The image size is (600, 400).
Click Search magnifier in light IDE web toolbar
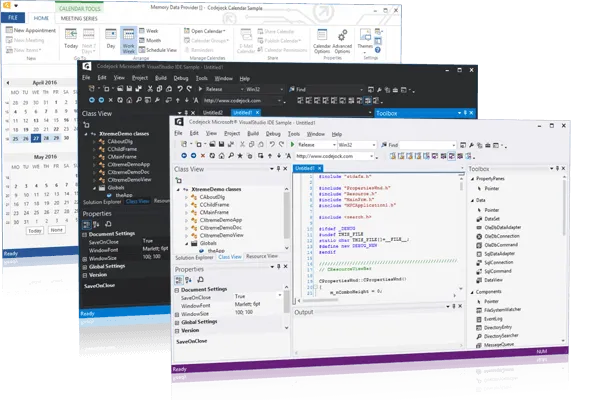(x=231, y=156)
